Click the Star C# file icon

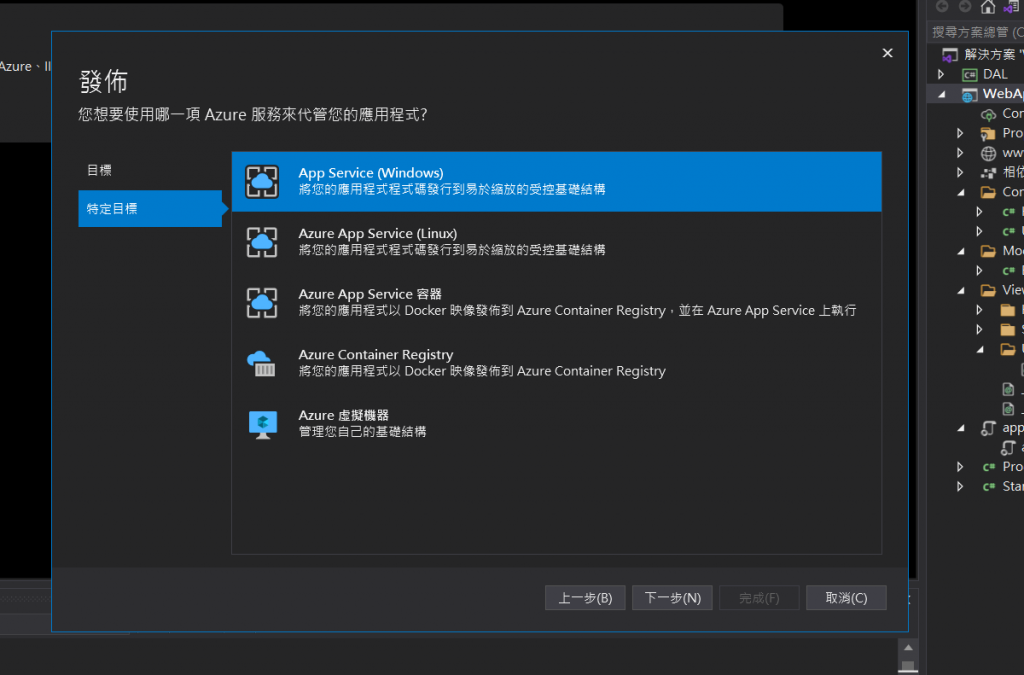click(989, 486)
